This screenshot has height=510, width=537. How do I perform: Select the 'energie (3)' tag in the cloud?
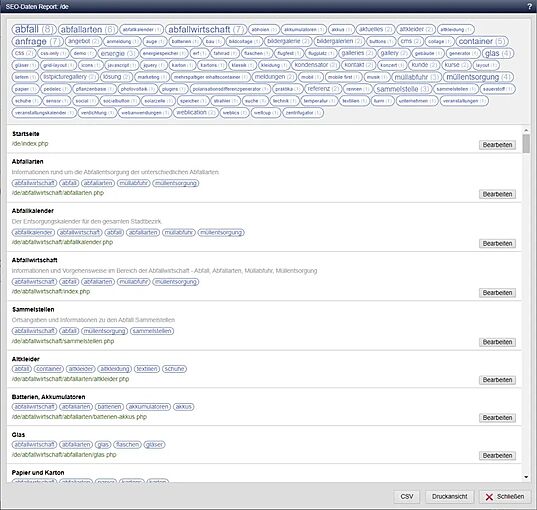(118, 53)
